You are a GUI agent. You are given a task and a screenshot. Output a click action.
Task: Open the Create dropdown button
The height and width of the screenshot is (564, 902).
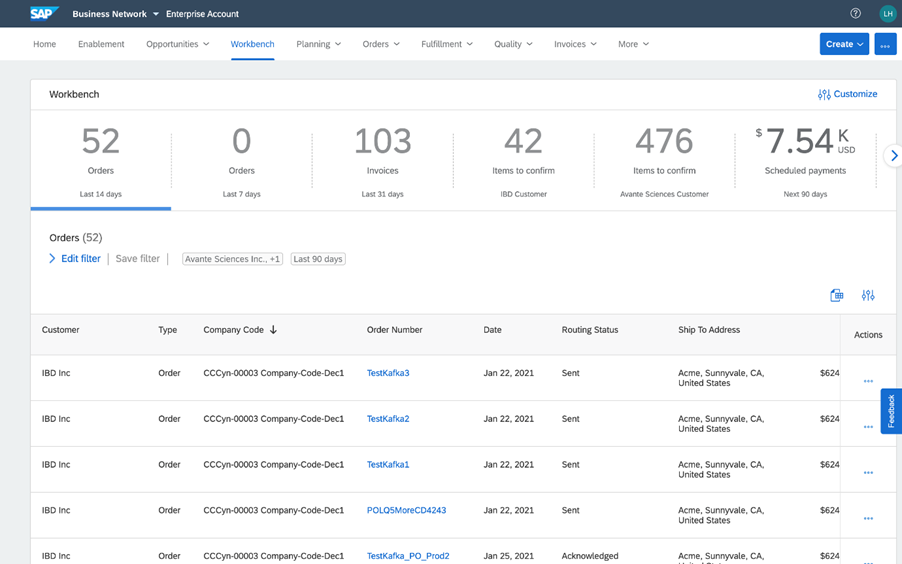(844, 44)
